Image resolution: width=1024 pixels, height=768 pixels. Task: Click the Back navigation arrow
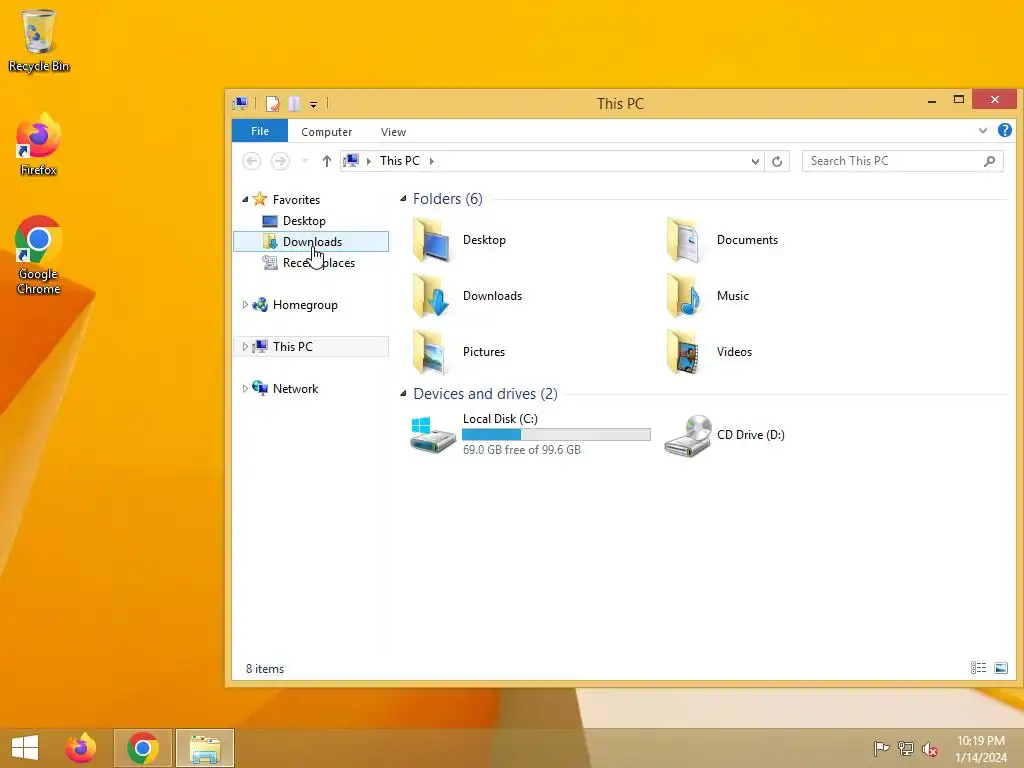click(251, 161)
